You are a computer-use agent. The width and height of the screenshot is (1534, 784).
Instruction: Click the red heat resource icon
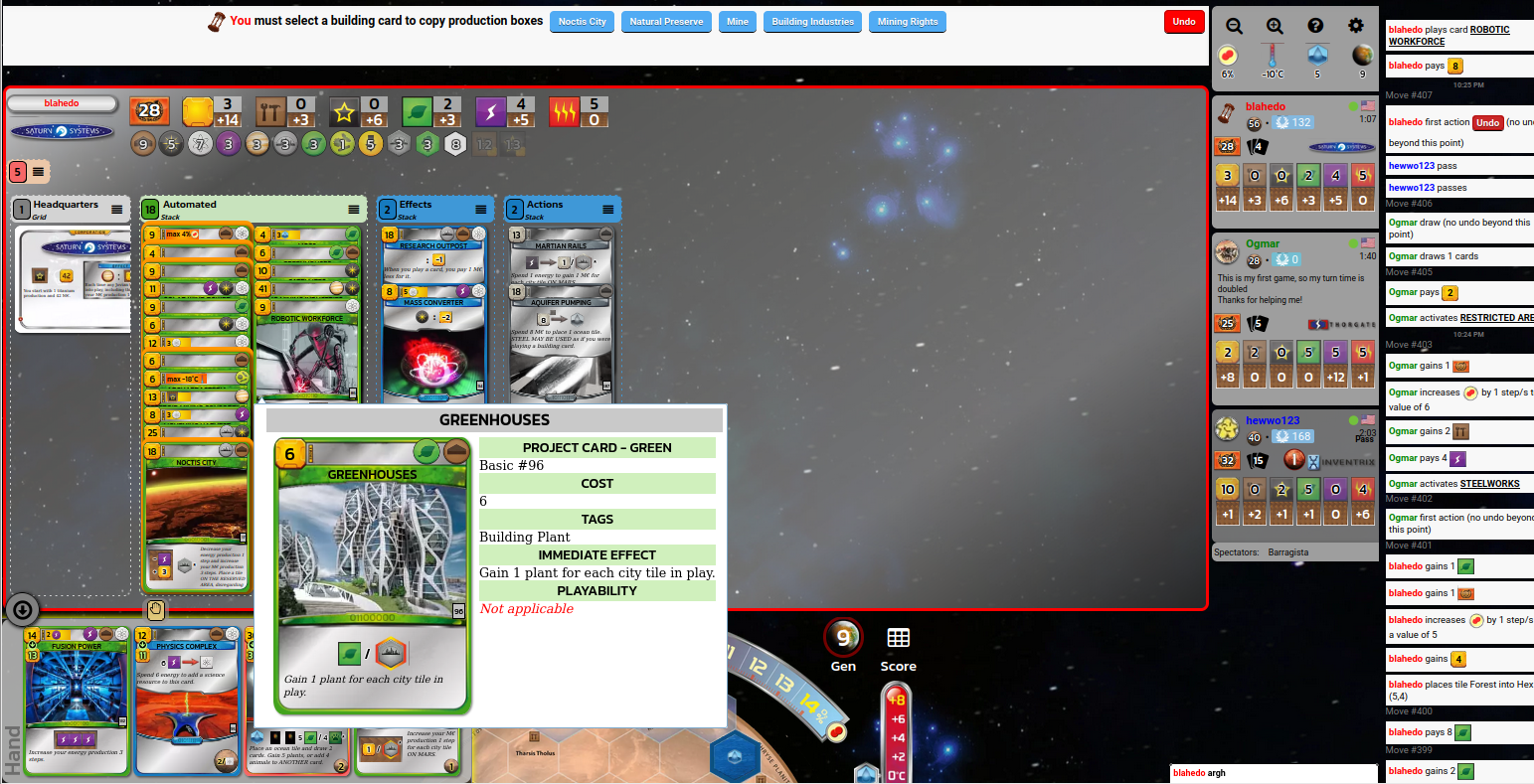click(x=565, y=111)
